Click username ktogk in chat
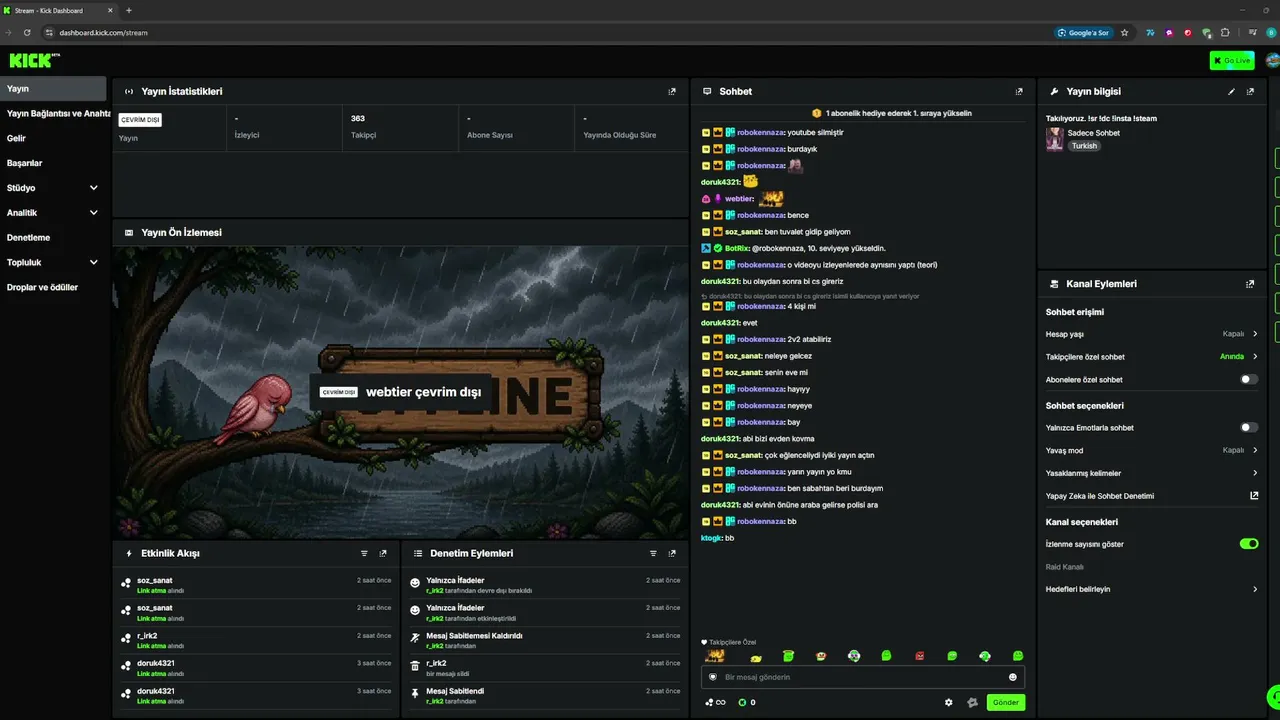Screen dimensions: 1280x720 [712, 538]
